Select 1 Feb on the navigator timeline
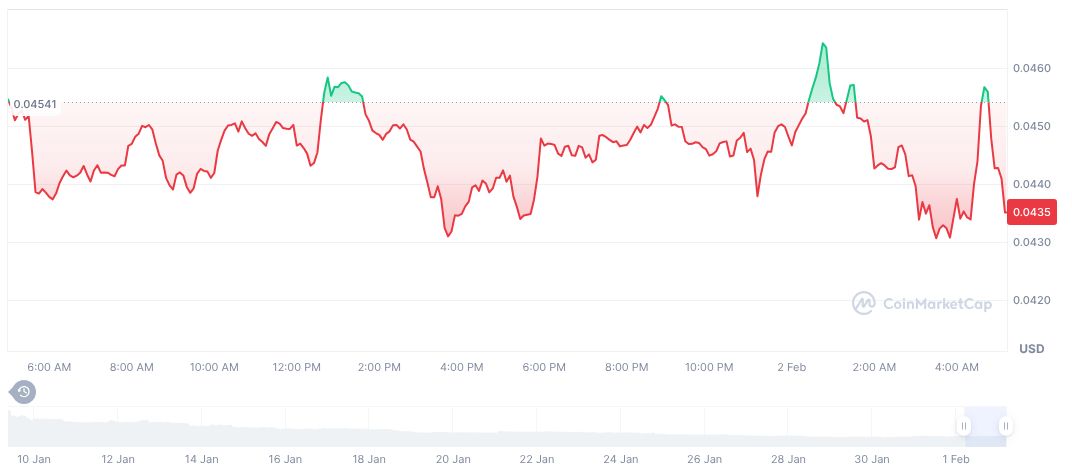This screenshot has height=470, width=1072. click(x=956, y=459)
